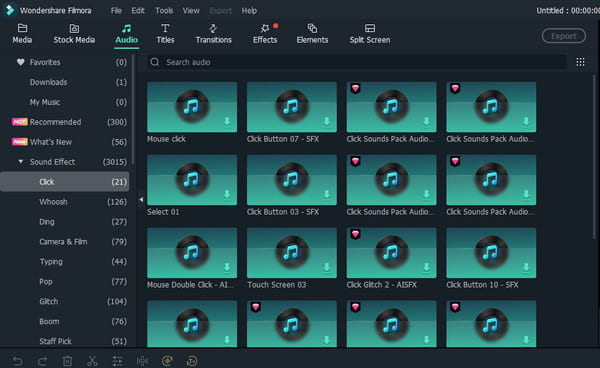This screenshot has width=600, height=368.
Task: Click the Export button
Action: click(x=564, y=36)
